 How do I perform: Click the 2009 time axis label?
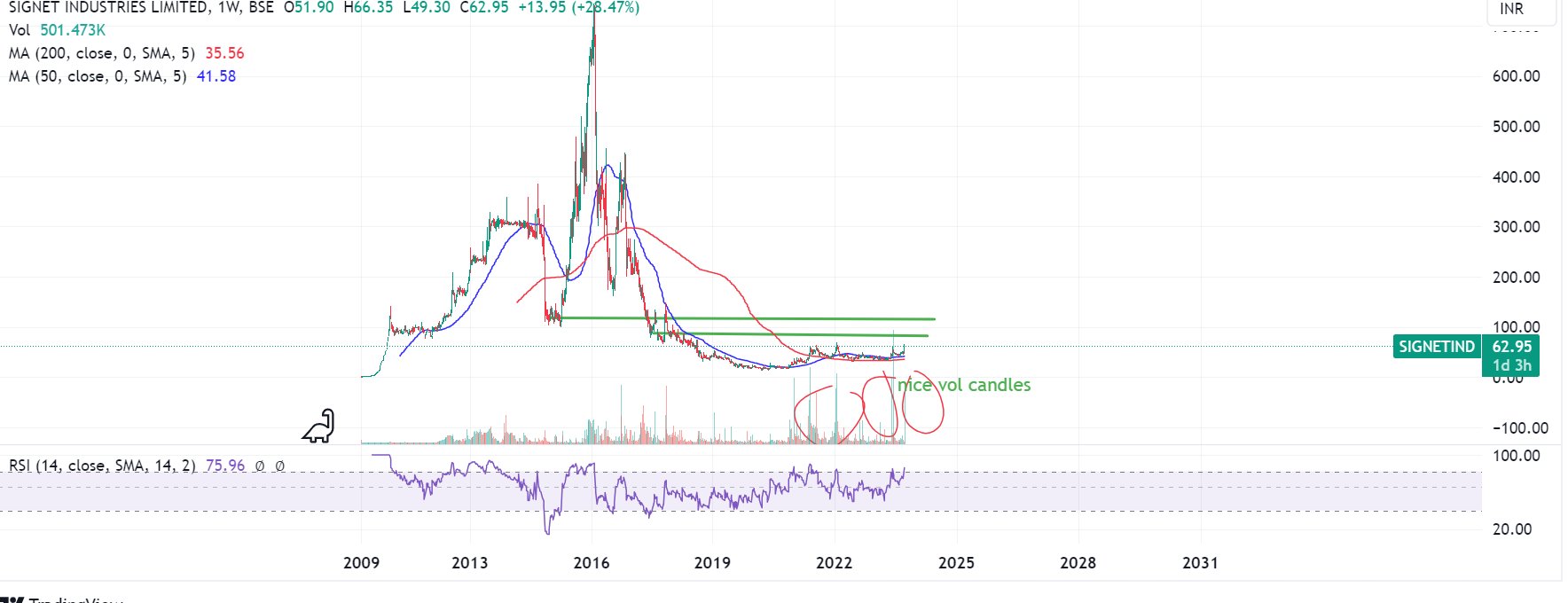point(361,563)
